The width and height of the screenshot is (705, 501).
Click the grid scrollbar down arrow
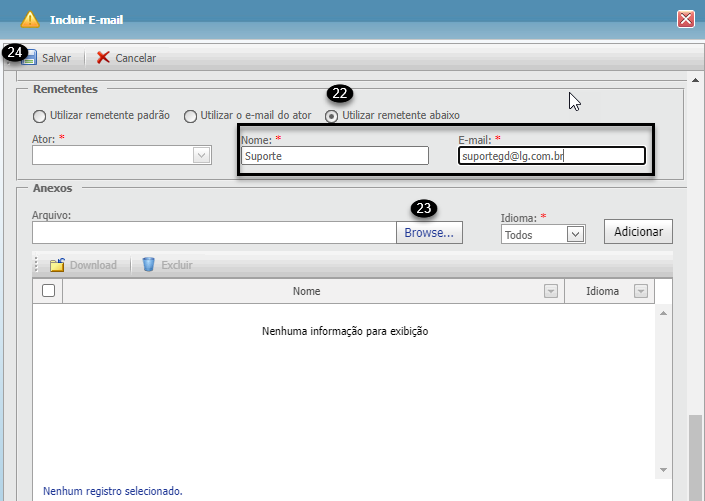point(663,470)
